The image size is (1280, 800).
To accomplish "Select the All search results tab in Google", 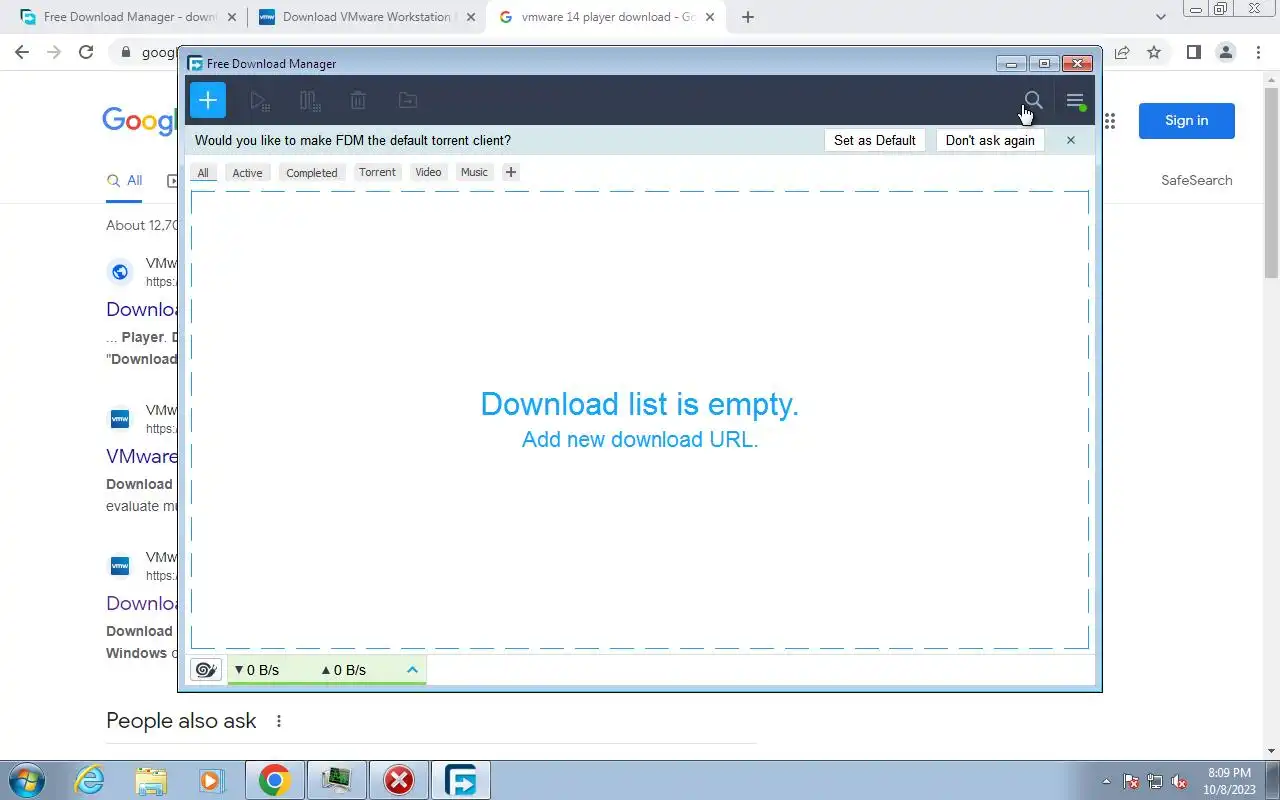I will coord(125,181).
